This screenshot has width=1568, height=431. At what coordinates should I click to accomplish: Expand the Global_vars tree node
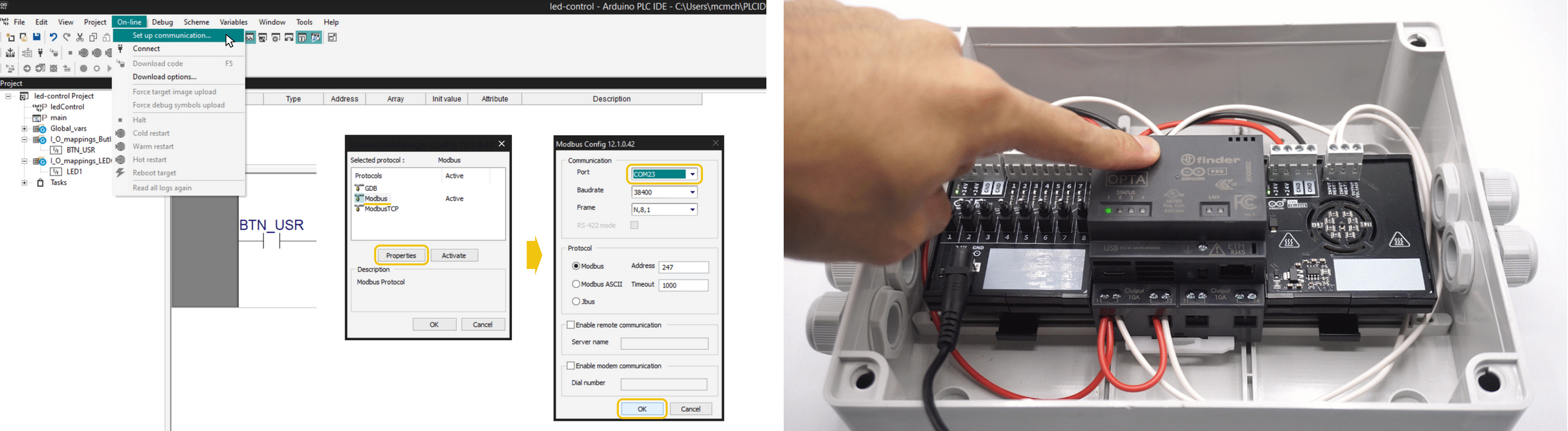pos(24,129)
